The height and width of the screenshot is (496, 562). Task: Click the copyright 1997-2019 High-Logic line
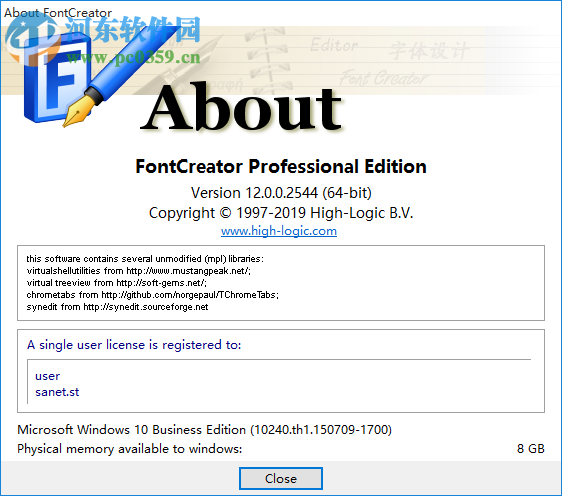[281, 213]
